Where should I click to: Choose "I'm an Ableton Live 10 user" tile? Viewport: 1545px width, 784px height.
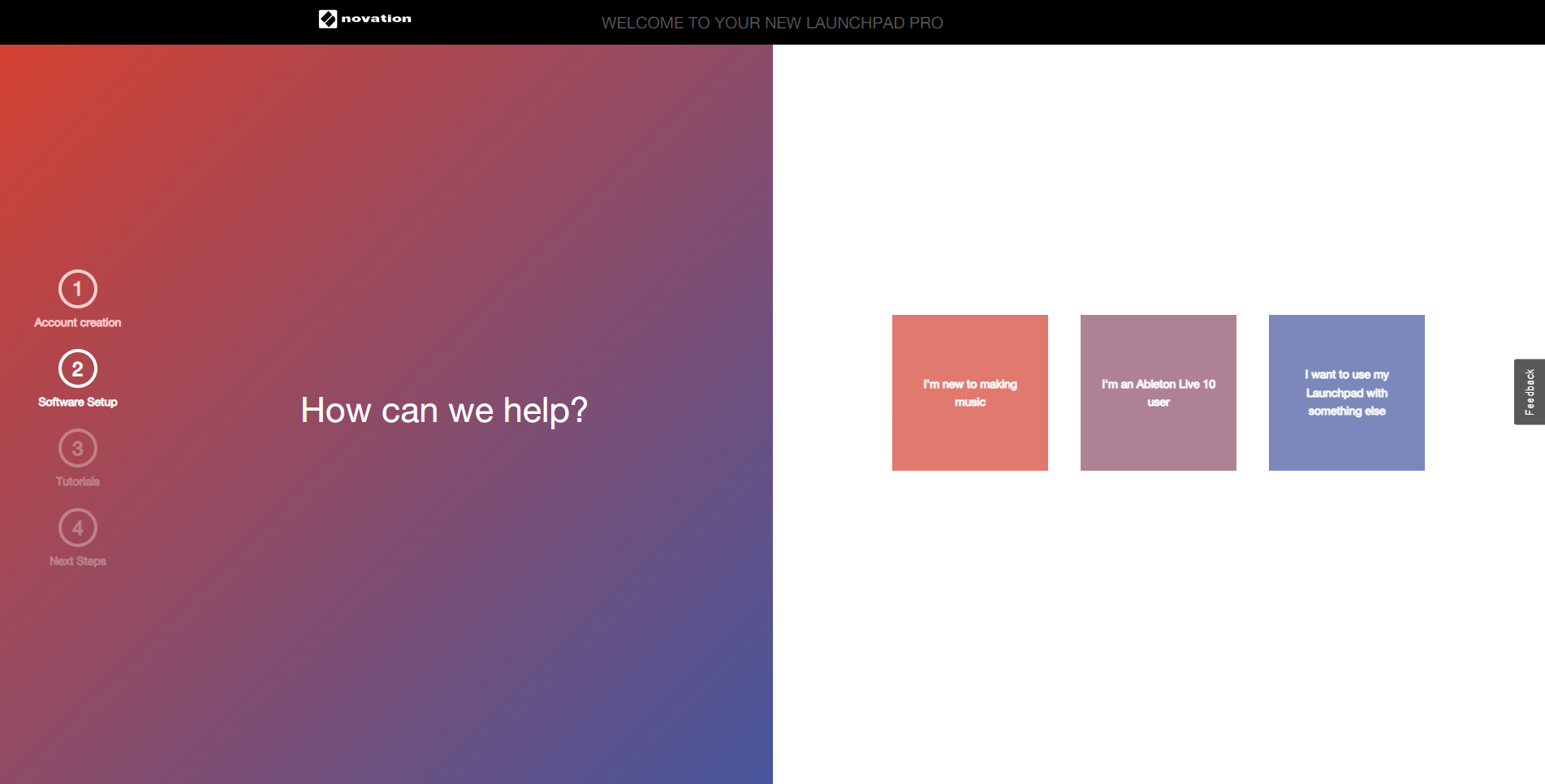click(1159, 393)
